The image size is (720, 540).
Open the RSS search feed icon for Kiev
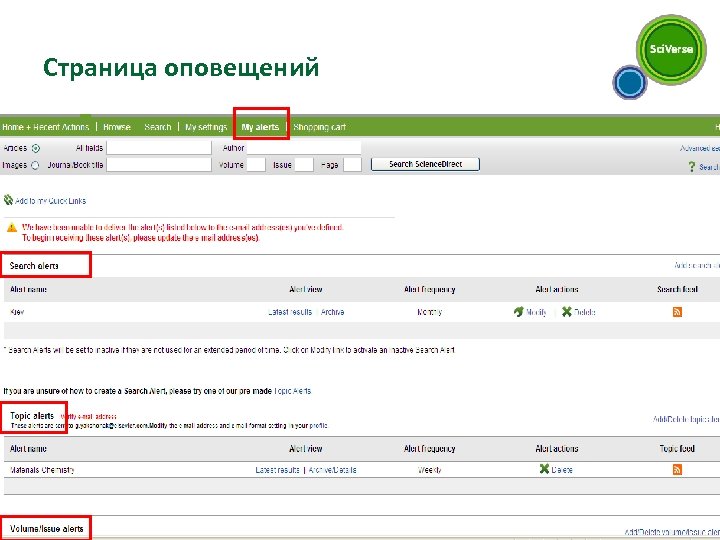click(x=677, y=312)
